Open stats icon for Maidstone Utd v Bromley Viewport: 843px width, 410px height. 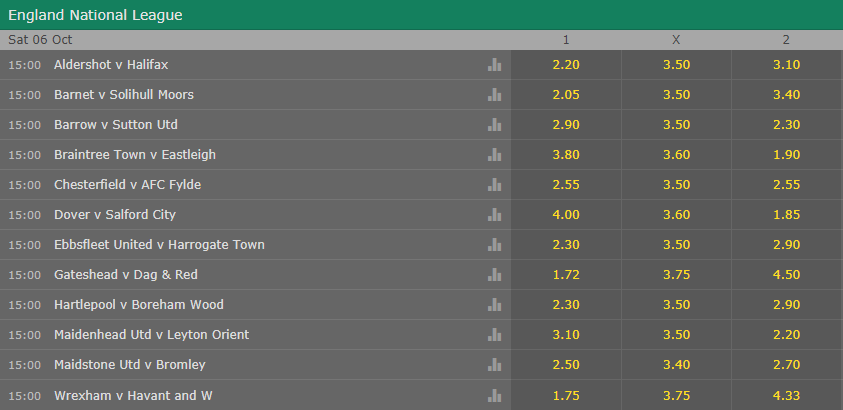tap(494, 365)
